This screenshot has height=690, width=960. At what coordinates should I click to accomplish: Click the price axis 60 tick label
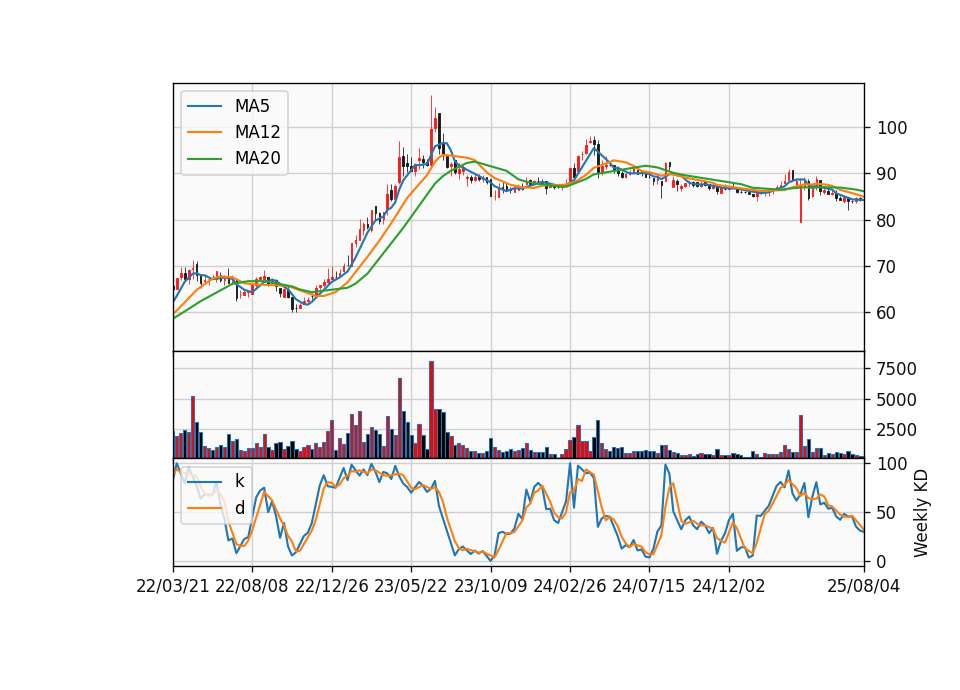point(887,313)
